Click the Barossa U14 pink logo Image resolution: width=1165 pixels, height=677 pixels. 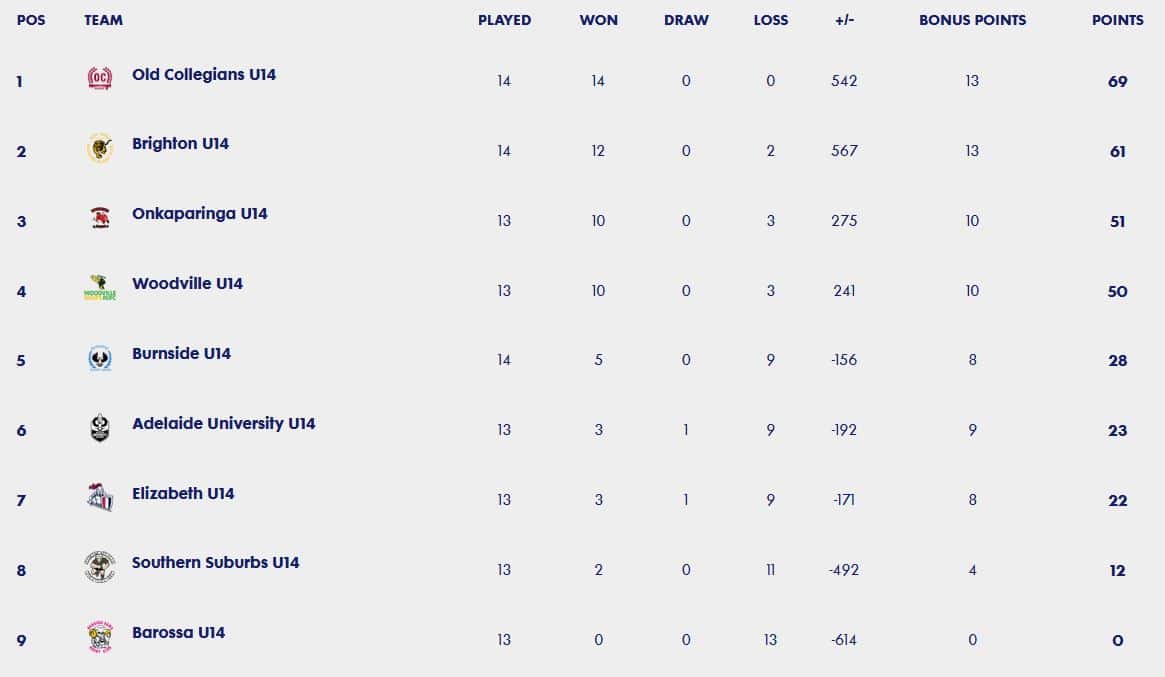pyautogui.click(x=100, y=637)
